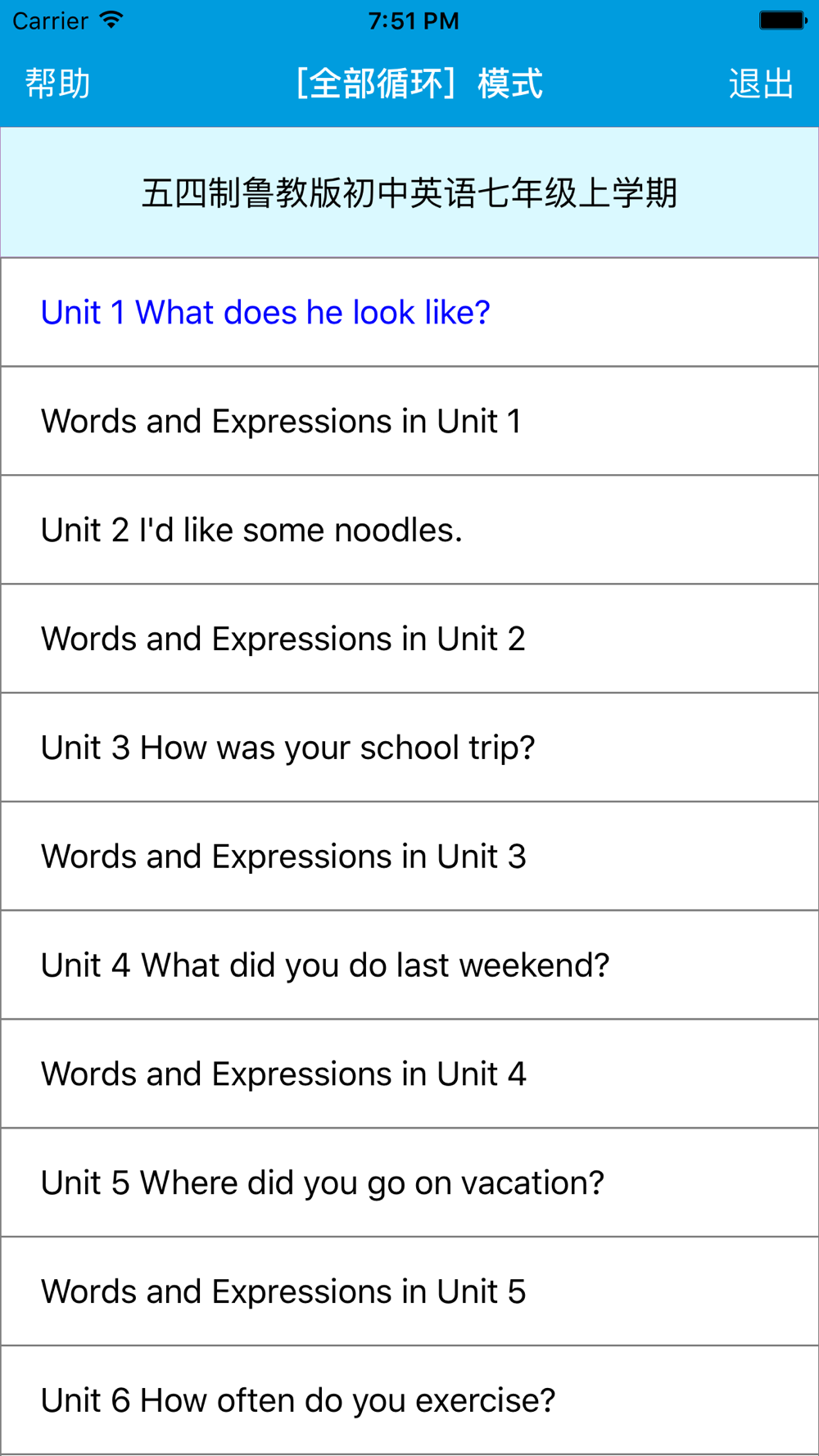The height and width of the screenshot is (1456, 819).
Task: Tap the 帮助 help button
Action: point(57,84)
